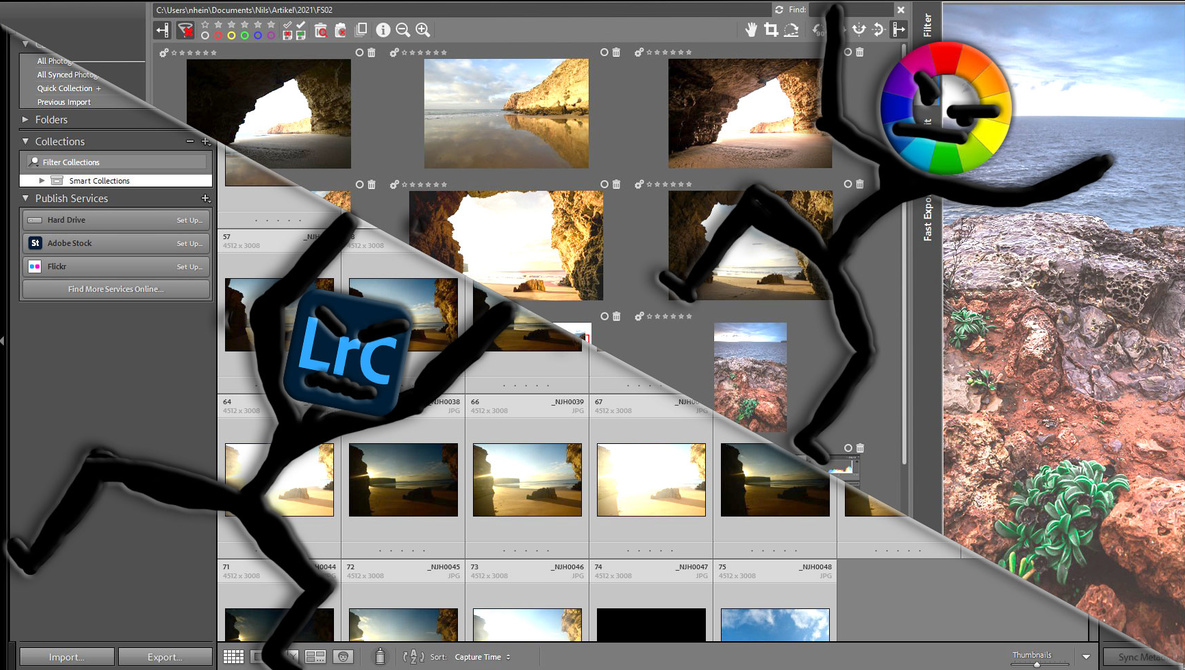Click the link icon above the beach reflection photo
1185x670 pixels.
(394, 53)
